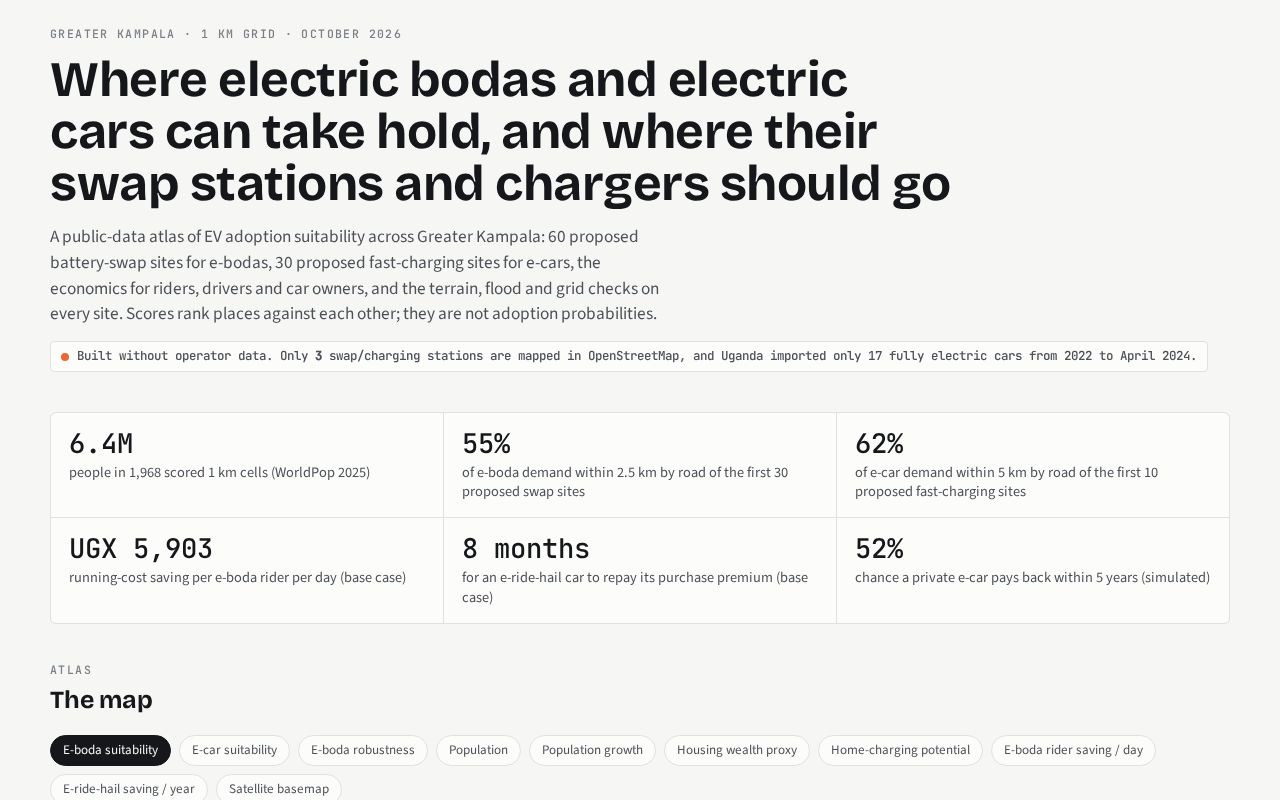Choose the Population growth layer
Image resolution: width=1280 pixels, height=800 pixels.
click(592, 750)
